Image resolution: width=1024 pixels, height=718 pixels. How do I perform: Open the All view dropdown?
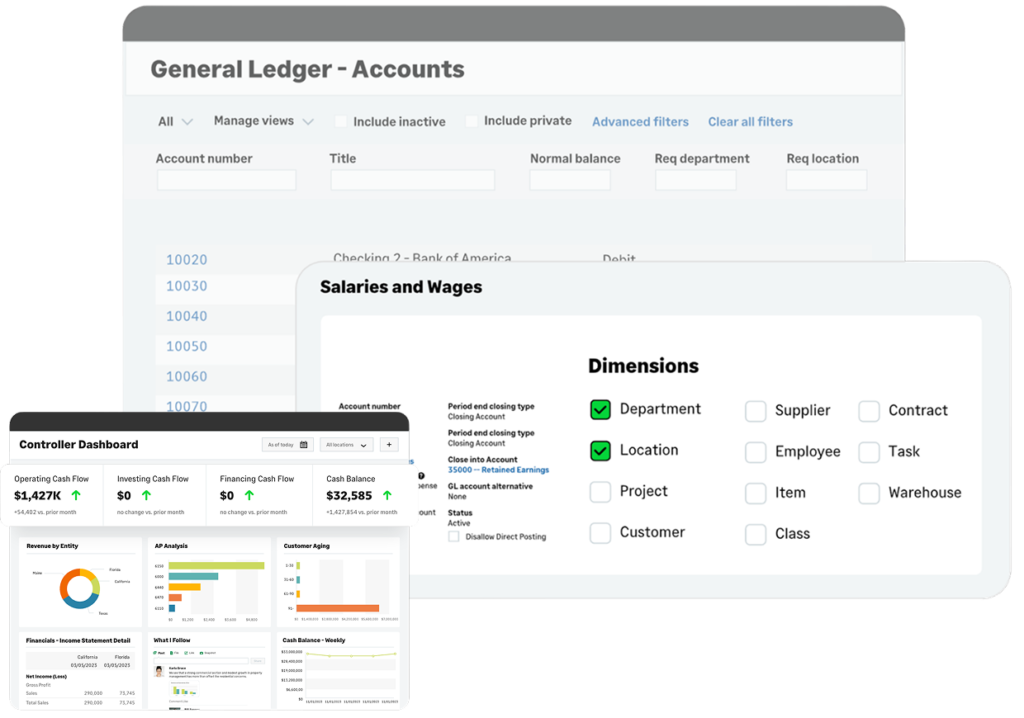pyautogui.click(x=175, y=122)
